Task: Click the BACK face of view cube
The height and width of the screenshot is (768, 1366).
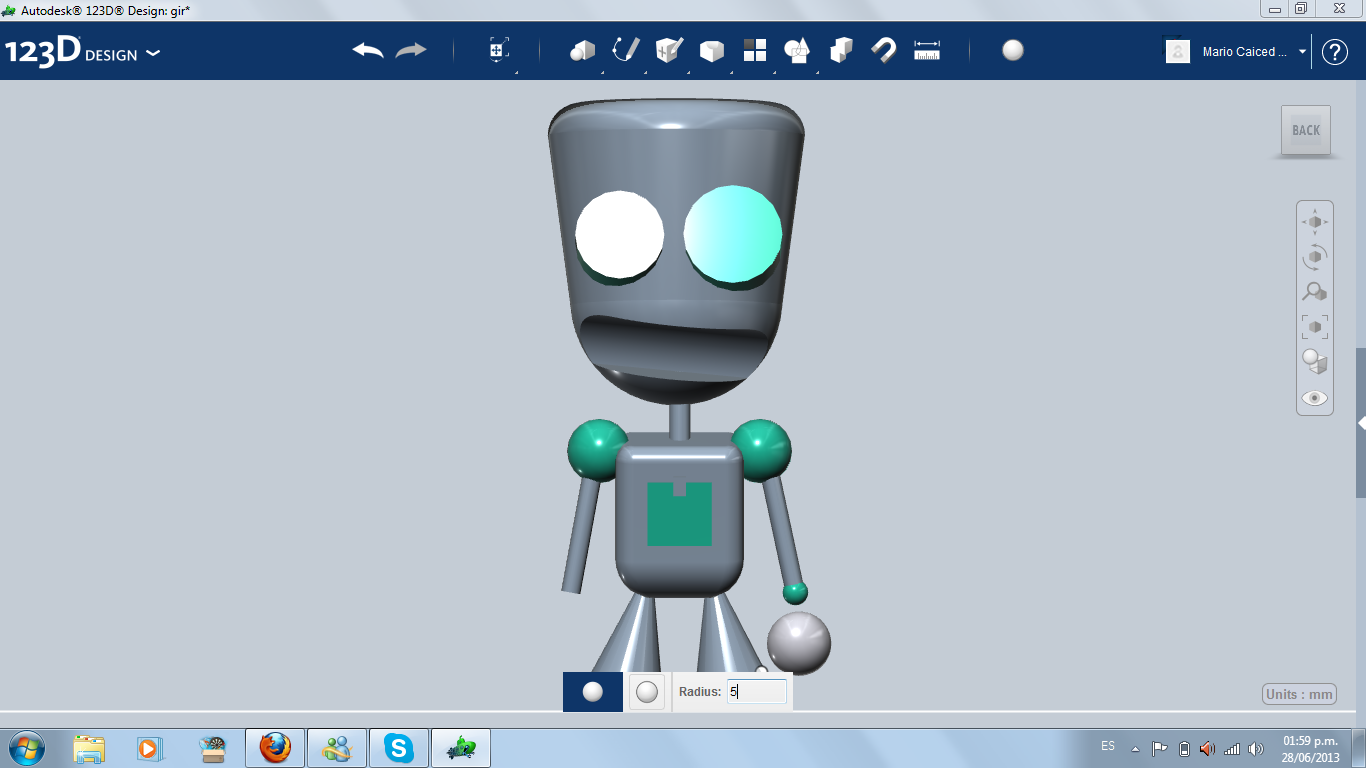Action: tap(1306, 130)
